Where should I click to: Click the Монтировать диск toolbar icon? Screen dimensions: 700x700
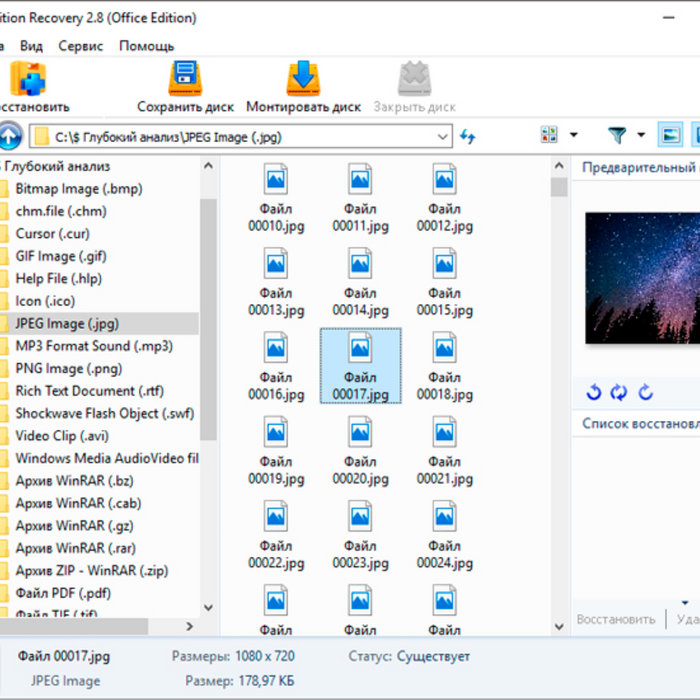[x=303, y=80]
